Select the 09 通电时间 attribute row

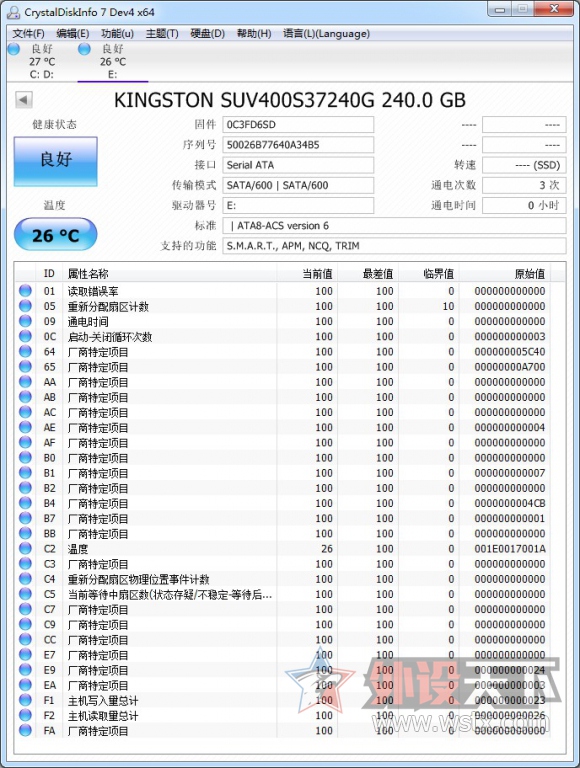(x=290, y=321)
